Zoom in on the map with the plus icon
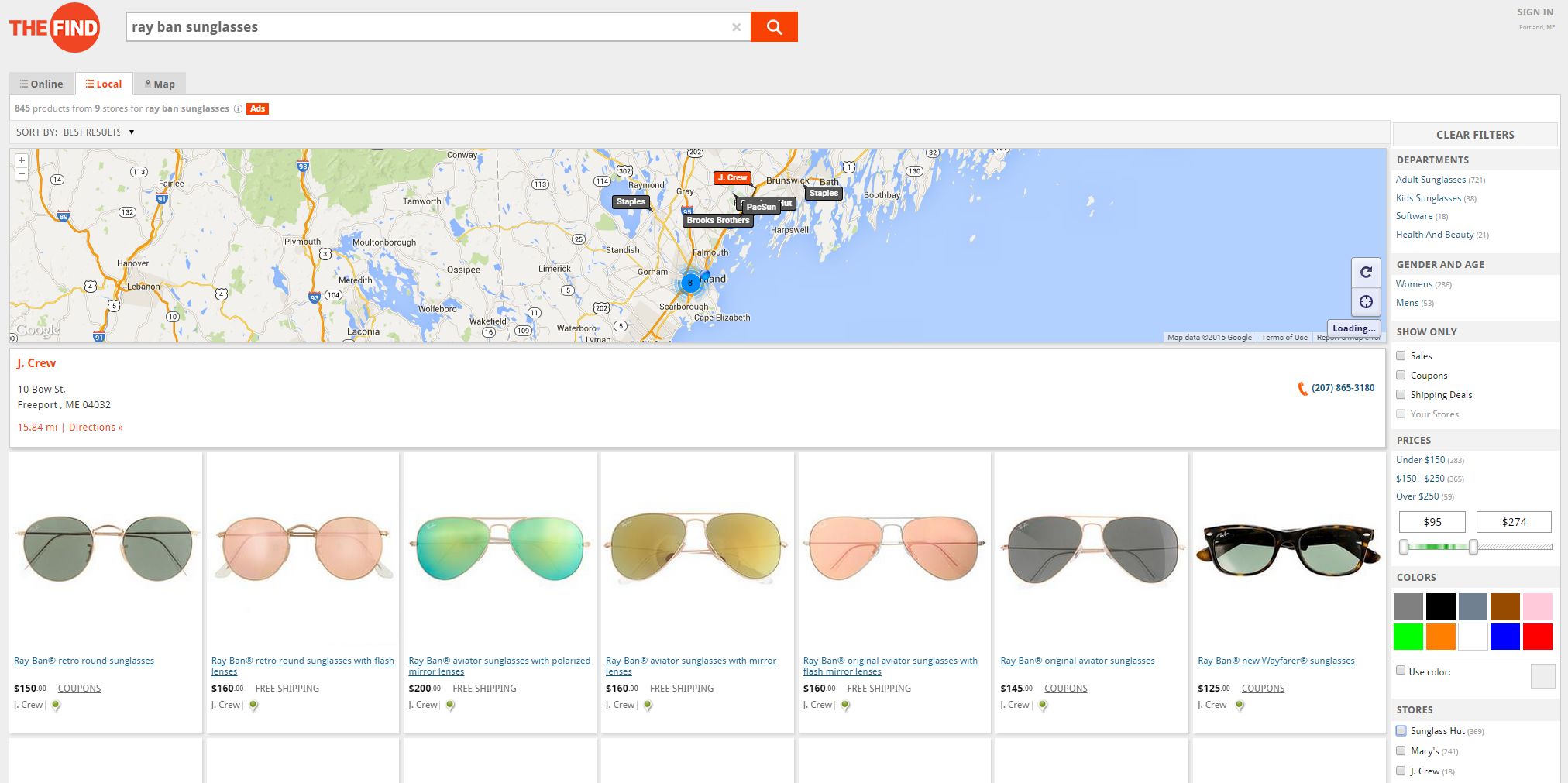The image size is (1568, 783). (22, 160)
